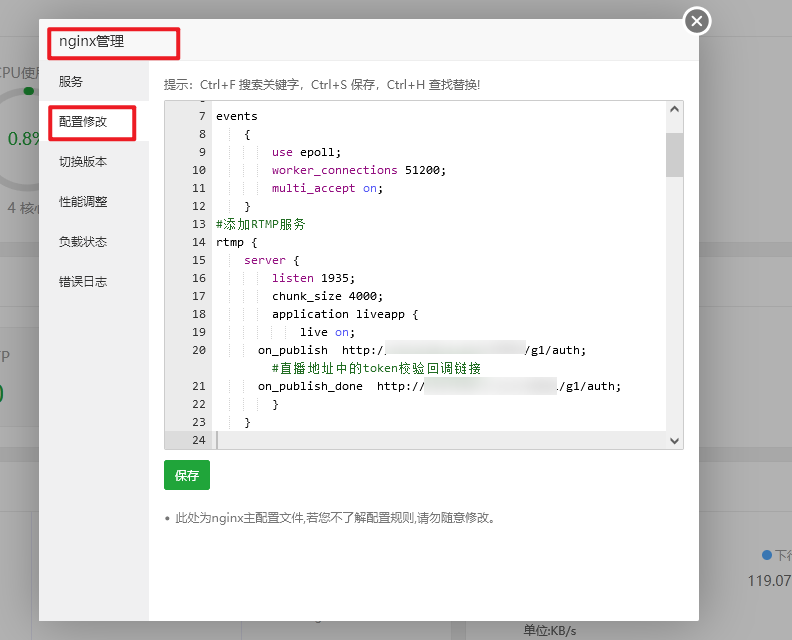The image size is (792, 640).
Task: Close the nginx管理 dialog
Action: click(x=697, y=21)
